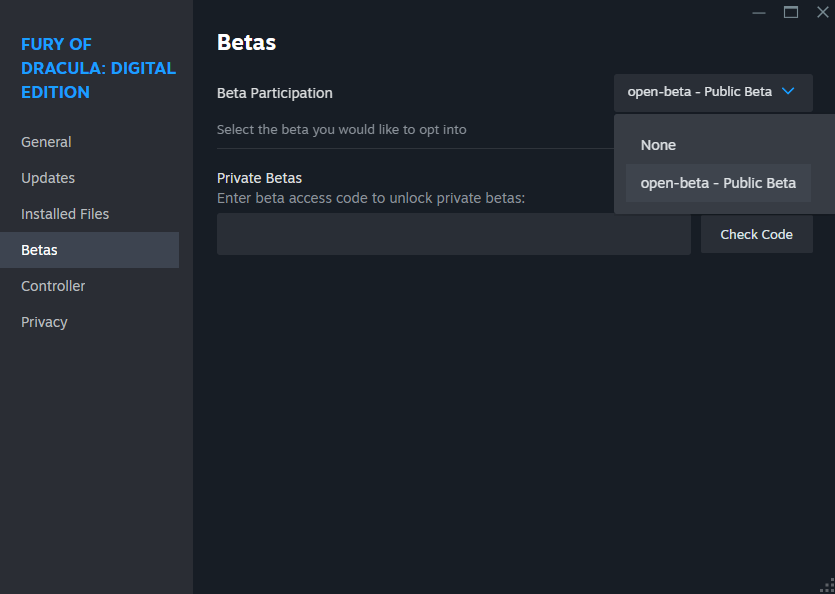Image resolution: width=835 pixels, height=594 pixels.
Task: Click the window resize grip in the corner
Action: [x=826, y=585]
